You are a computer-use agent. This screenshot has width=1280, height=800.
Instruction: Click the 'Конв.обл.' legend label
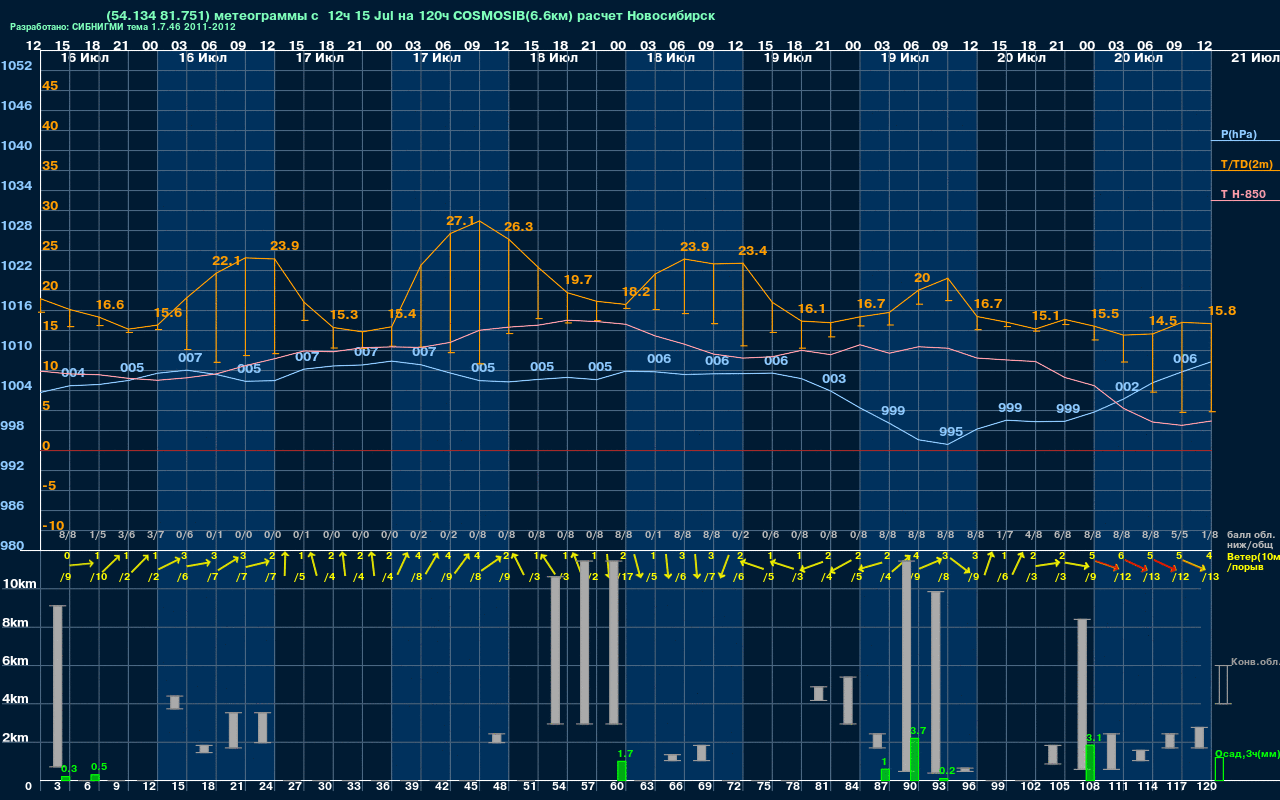(x=1255, y=662)
